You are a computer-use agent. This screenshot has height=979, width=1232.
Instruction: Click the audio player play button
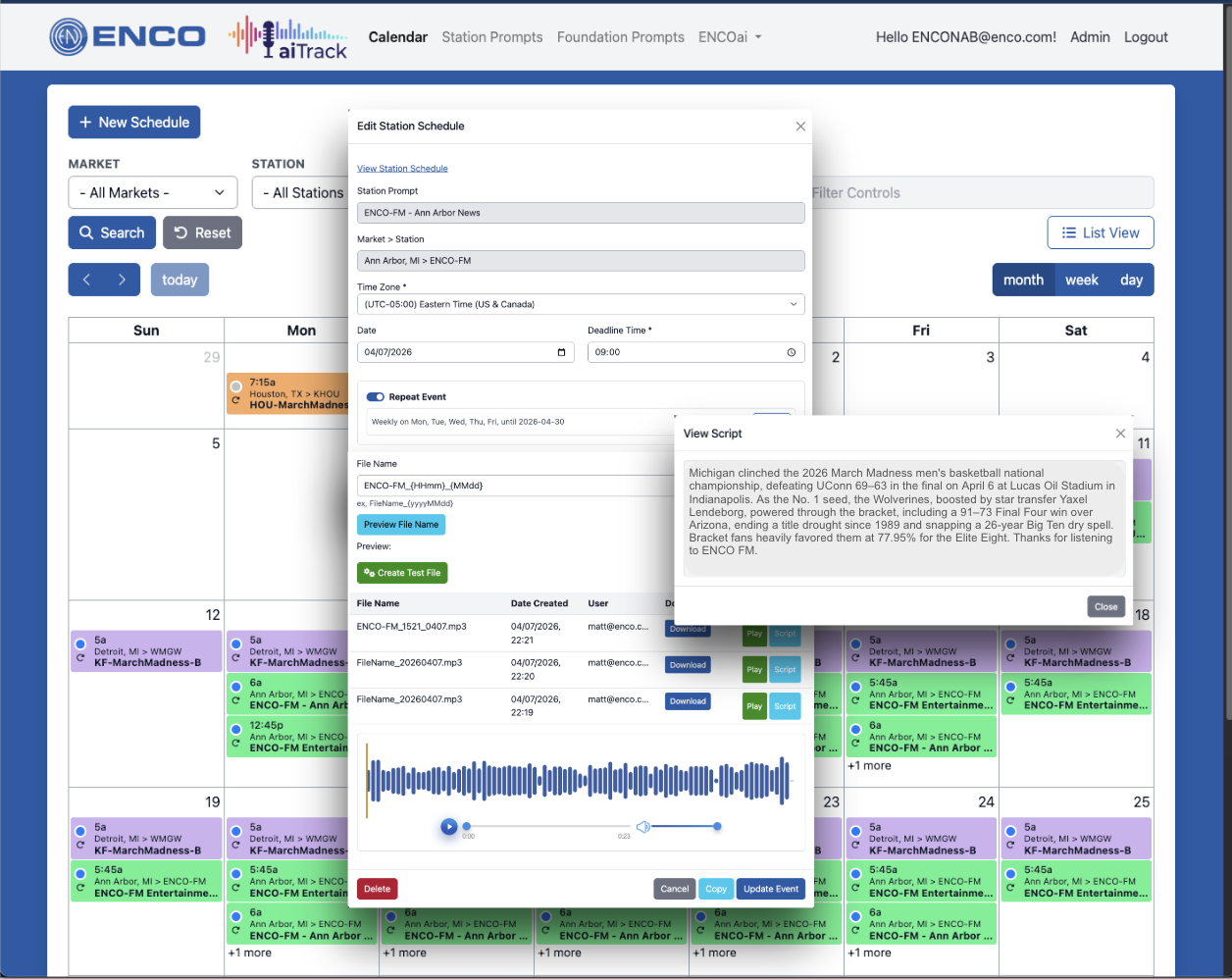click(448, 827)
